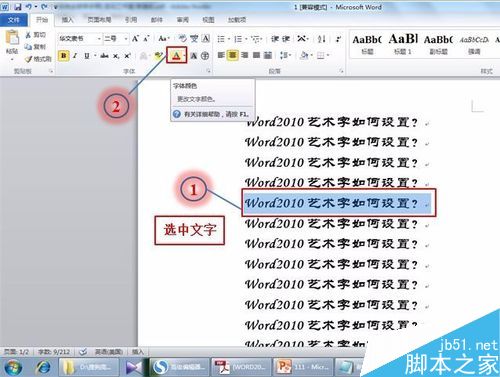Apply the Title style

point(367,44)
